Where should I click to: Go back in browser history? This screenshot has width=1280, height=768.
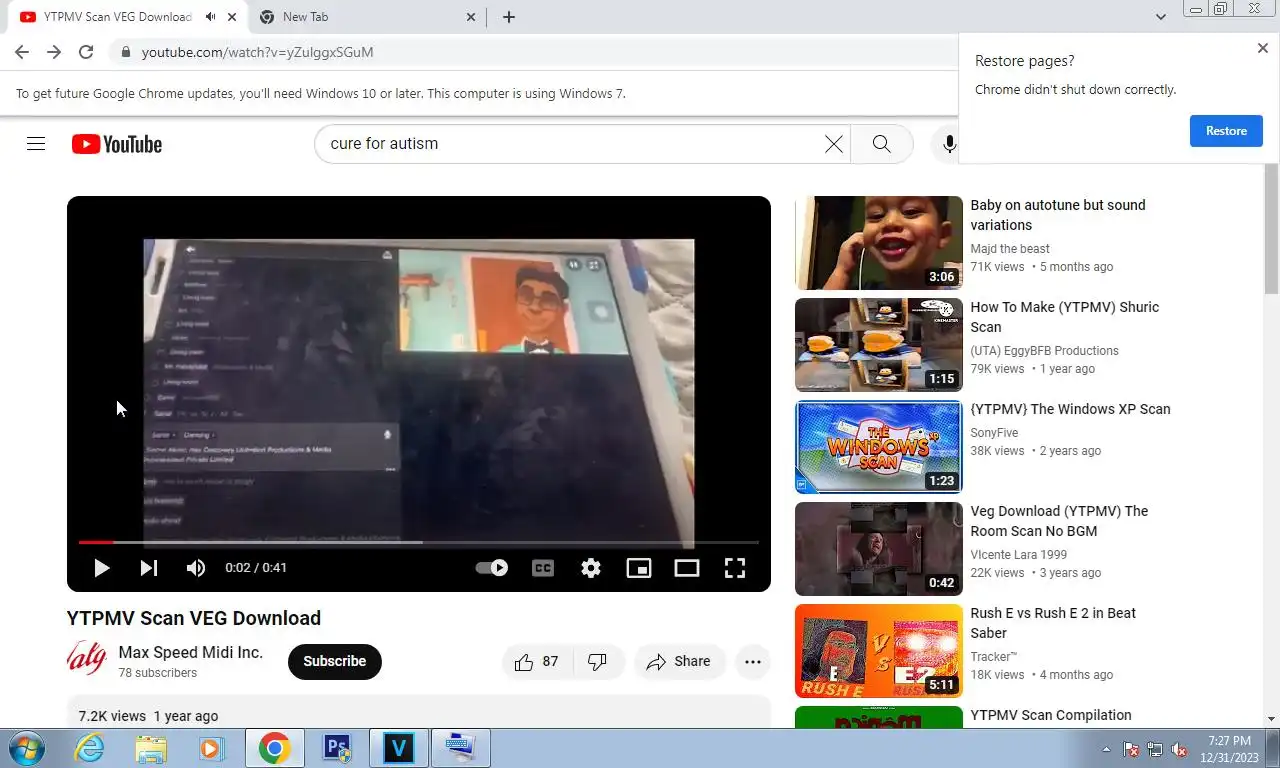pyautogui.click(x=22, y=52)
